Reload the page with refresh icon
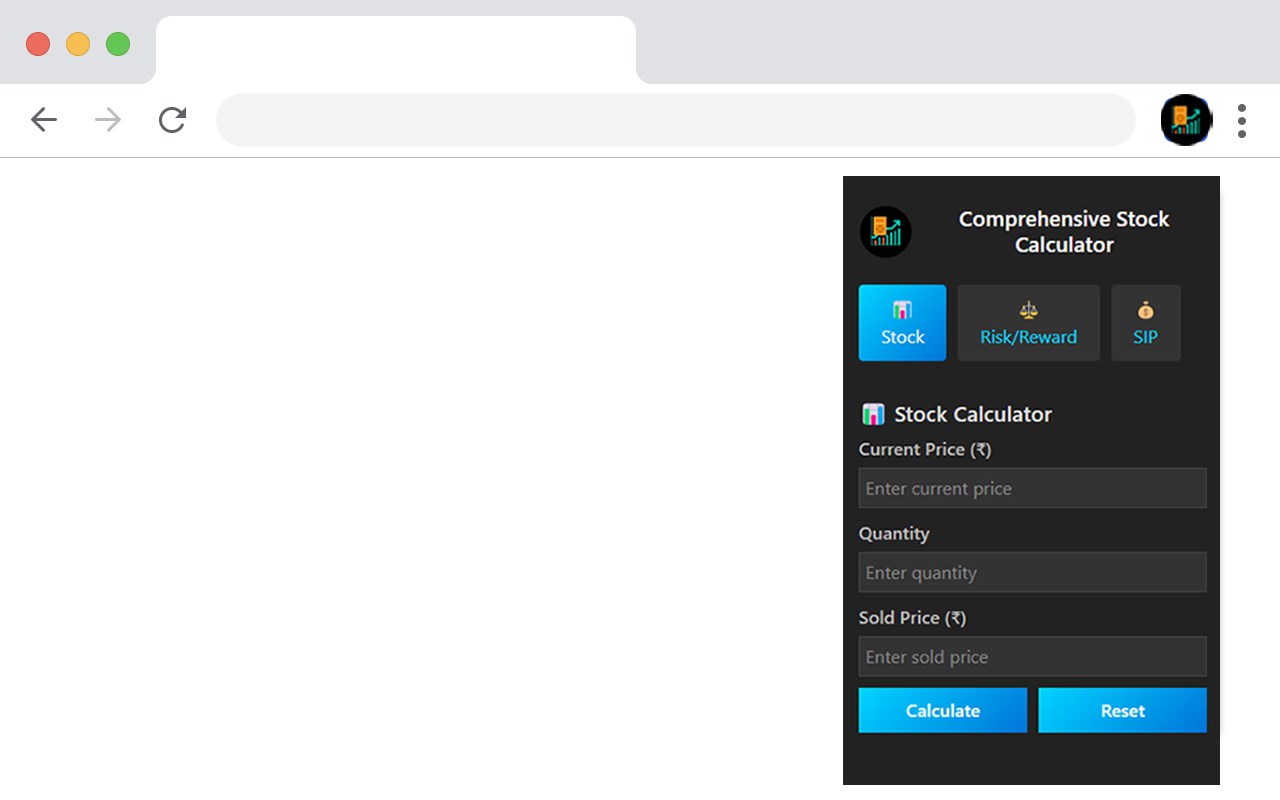 [x=172, y=120]
